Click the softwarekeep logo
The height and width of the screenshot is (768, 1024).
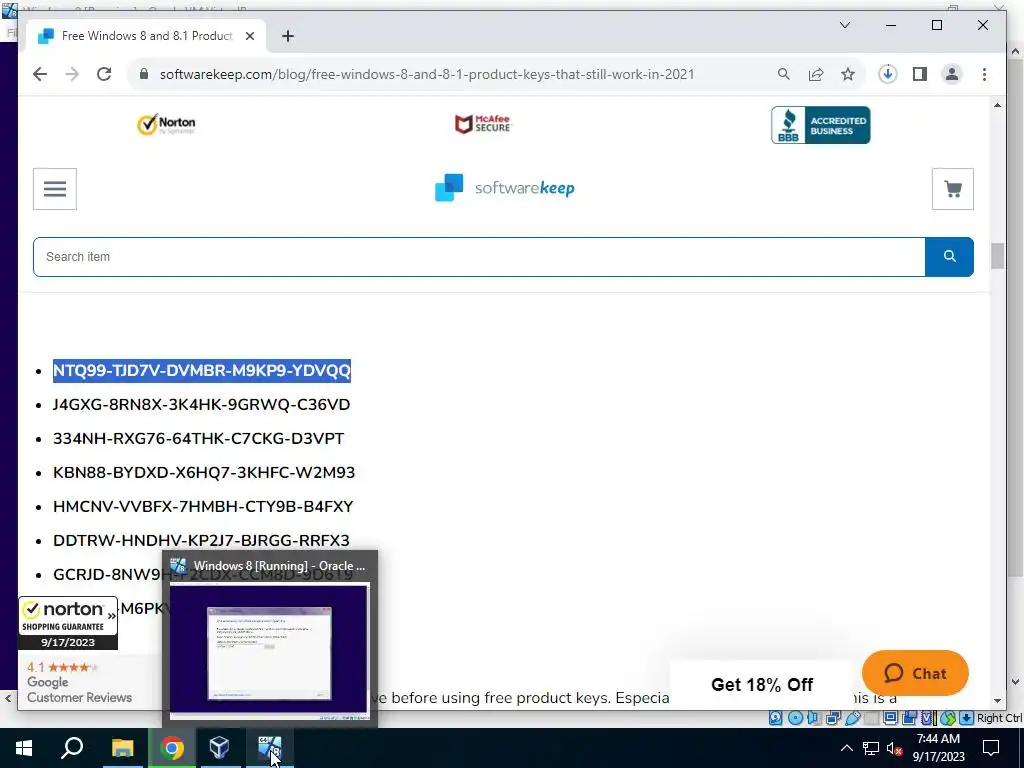(504, 188)
